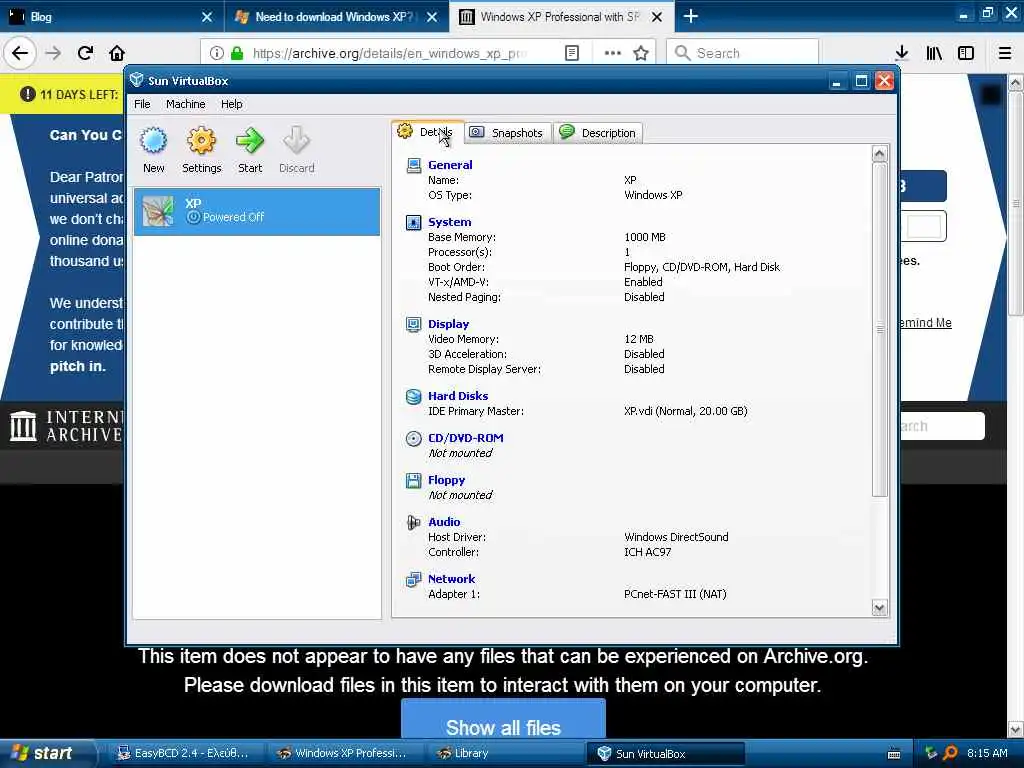Open the Audio section link
This screenshot has height=768, width=1024.
click(444, 522)
